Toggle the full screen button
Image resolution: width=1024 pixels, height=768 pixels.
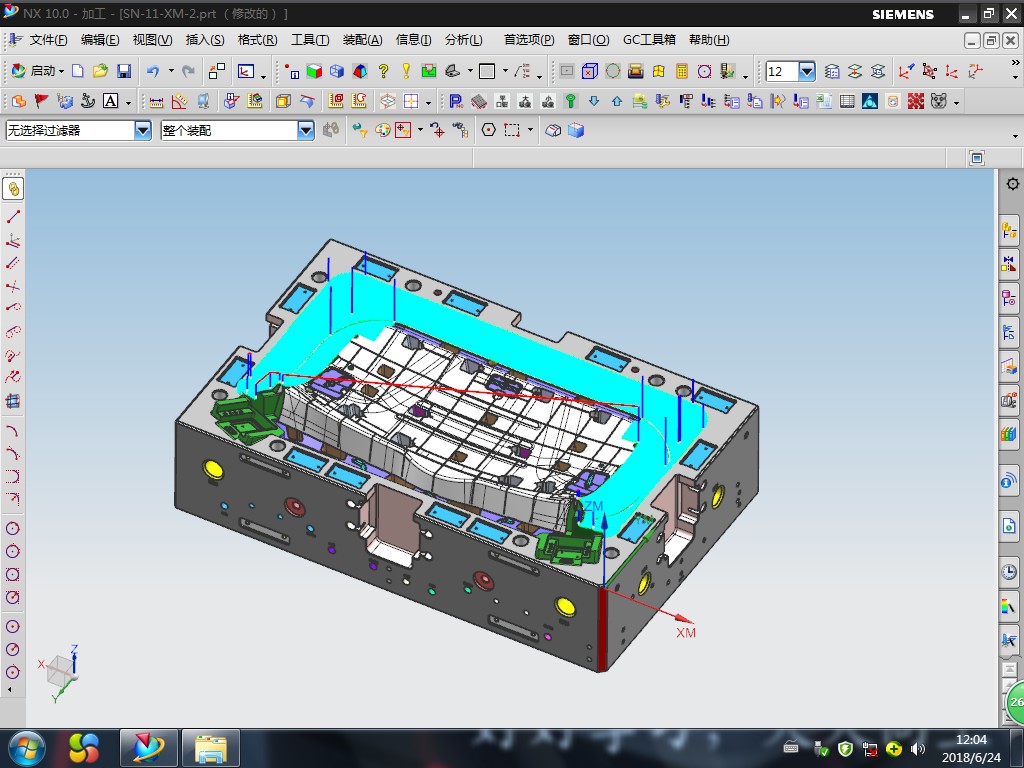pos(977,158)
